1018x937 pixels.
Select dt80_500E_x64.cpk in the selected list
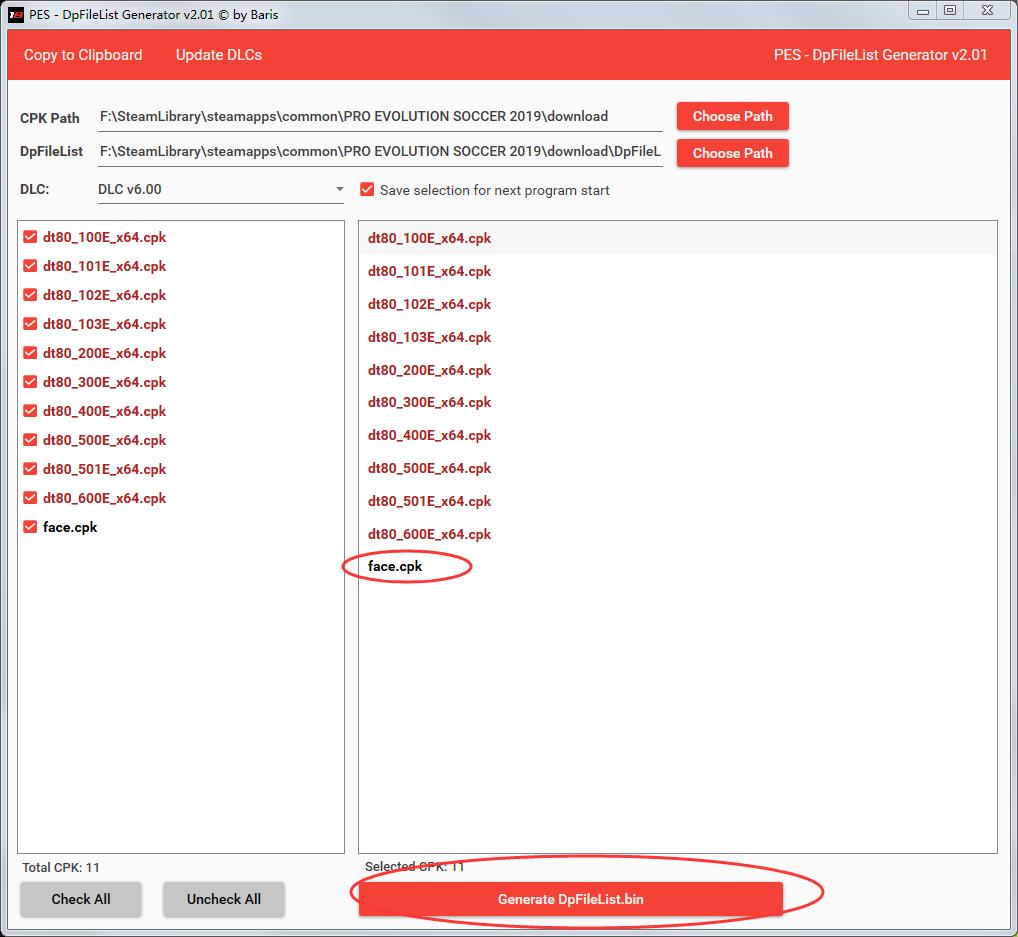pos(678,469)
